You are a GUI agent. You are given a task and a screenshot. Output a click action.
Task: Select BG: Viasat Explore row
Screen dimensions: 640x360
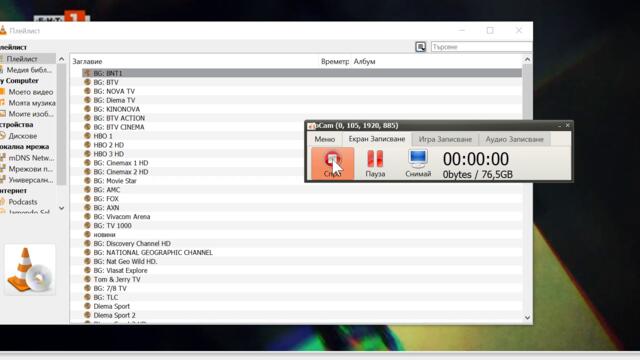coord(302,271)
